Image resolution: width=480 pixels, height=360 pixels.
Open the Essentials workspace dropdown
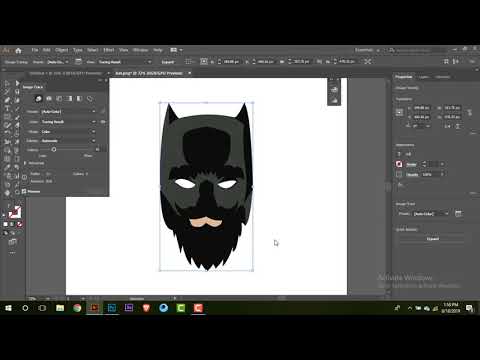coord(367,50)
